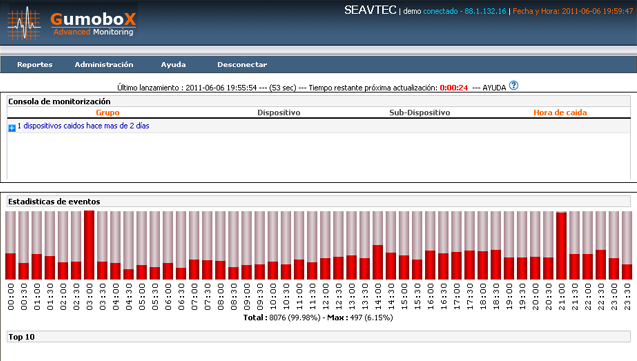This screenshot has width=637, height=361.
Task: Open the Administración menu
Action: tap(104, 65)
